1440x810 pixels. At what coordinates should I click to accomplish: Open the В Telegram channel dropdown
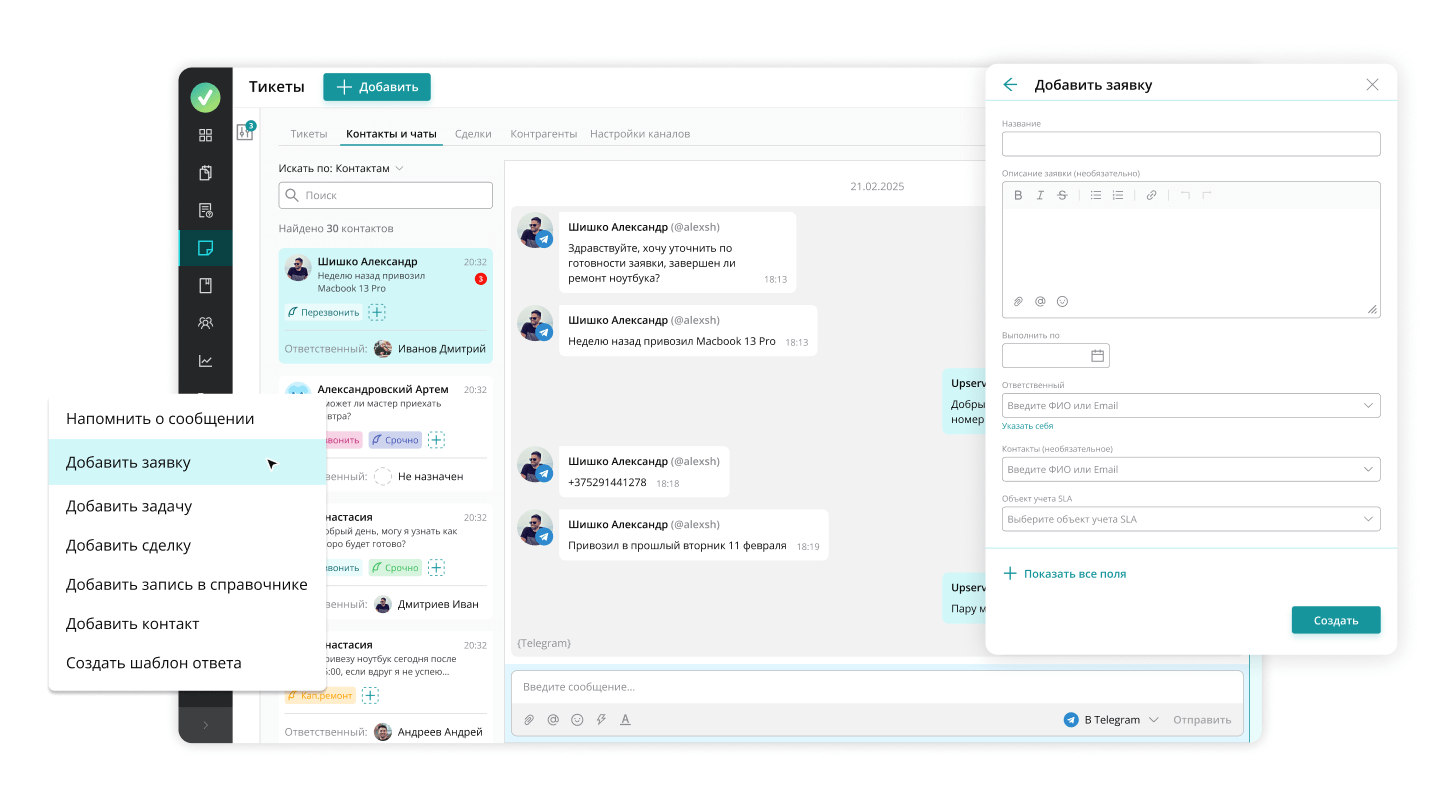tap(1111, 719)
